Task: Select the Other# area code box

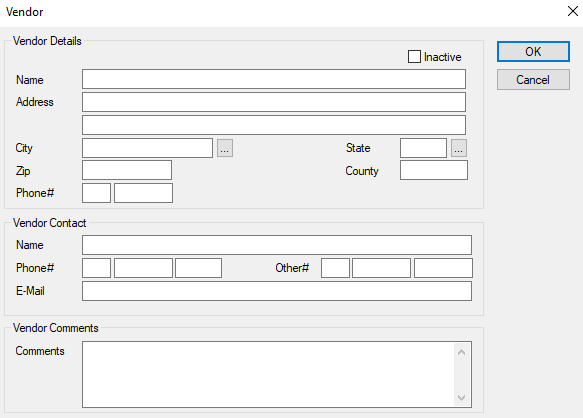Action: pyautogui.click(x=335, y=268)
